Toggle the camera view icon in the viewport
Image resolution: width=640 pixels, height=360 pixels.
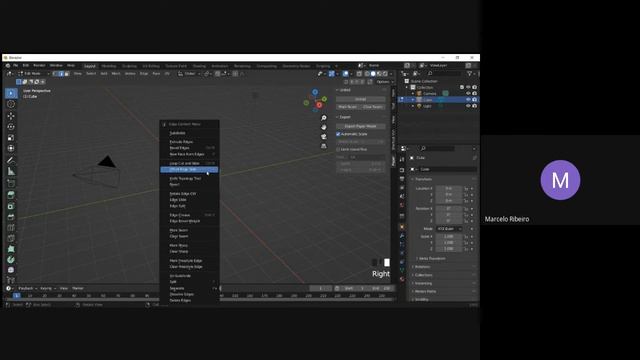tap(324, 137)
